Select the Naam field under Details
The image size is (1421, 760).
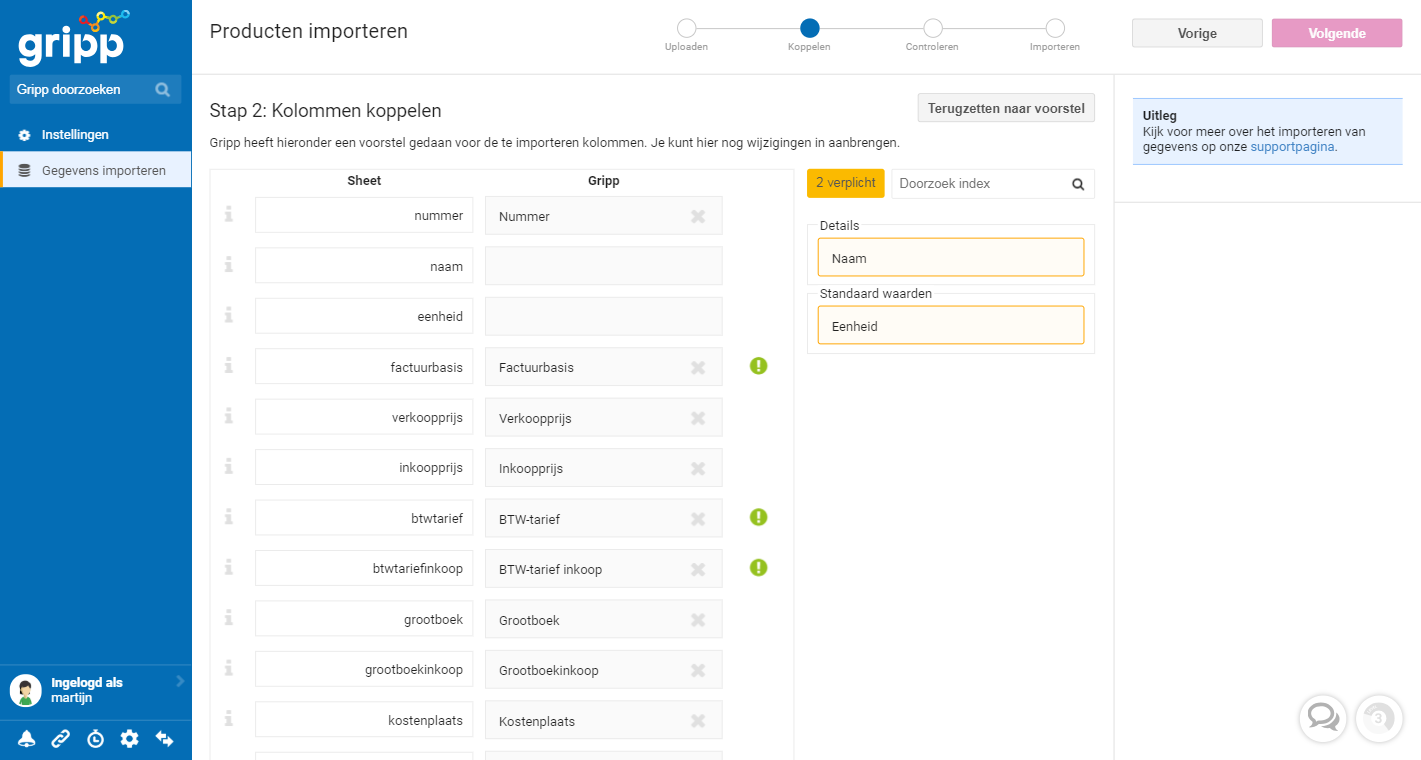951,257
